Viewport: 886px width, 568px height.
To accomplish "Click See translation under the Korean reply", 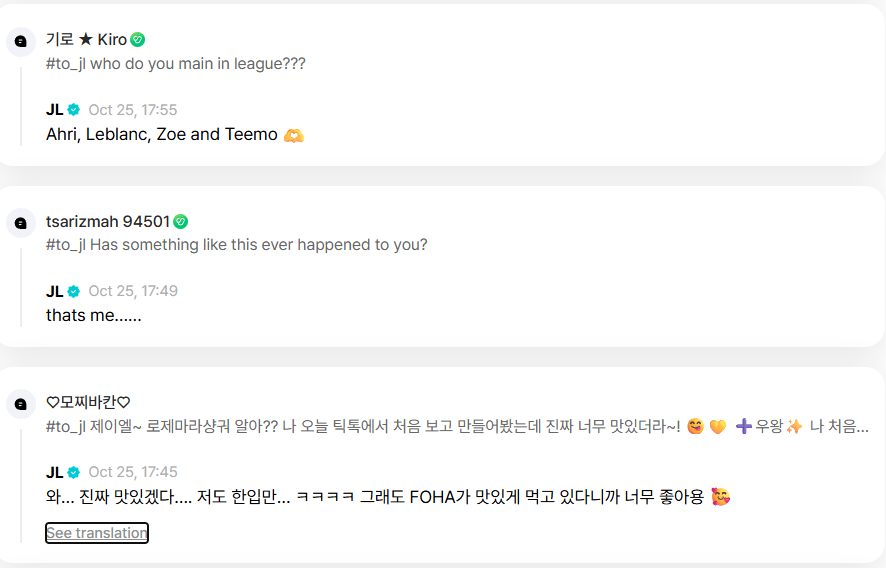I will click(x=97, y=533).
